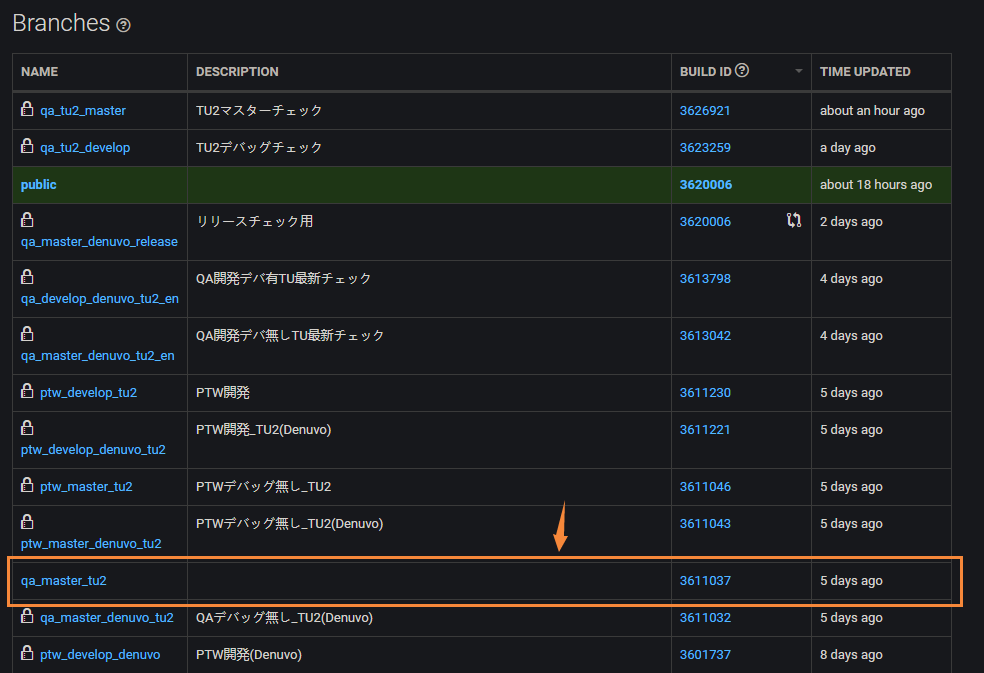Open the public branch

pos(38,185)
